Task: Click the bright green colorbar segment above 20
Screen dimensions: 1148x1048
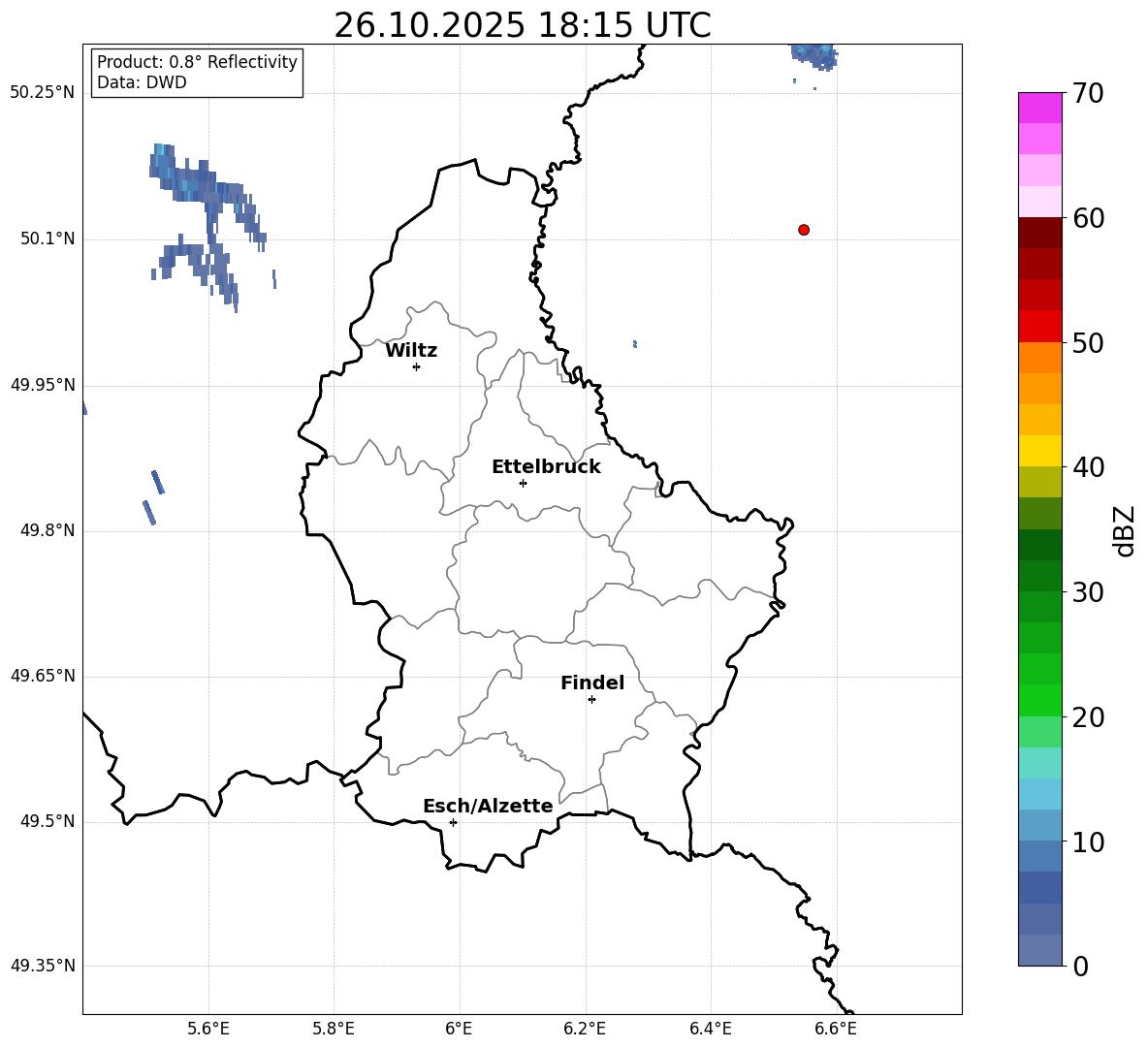Action: [1040, 700]
